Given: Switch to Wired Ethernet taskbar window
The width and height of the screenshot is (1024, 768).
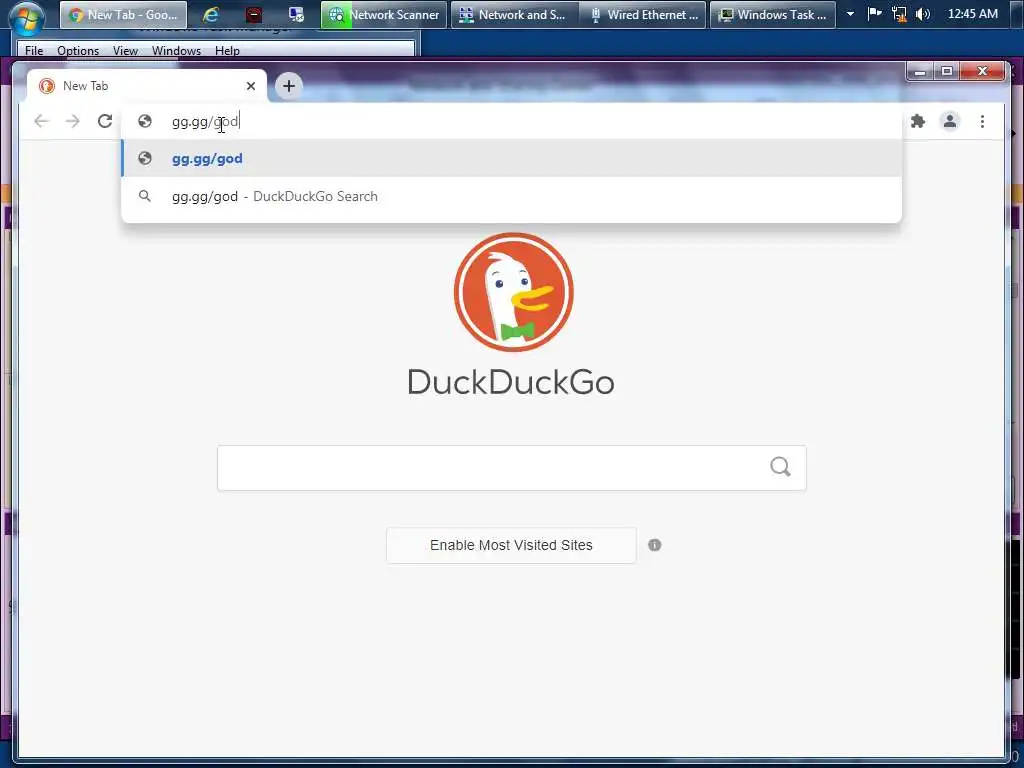Looking at the screenshot, I should pyautogui.click(x=643, y=14).
